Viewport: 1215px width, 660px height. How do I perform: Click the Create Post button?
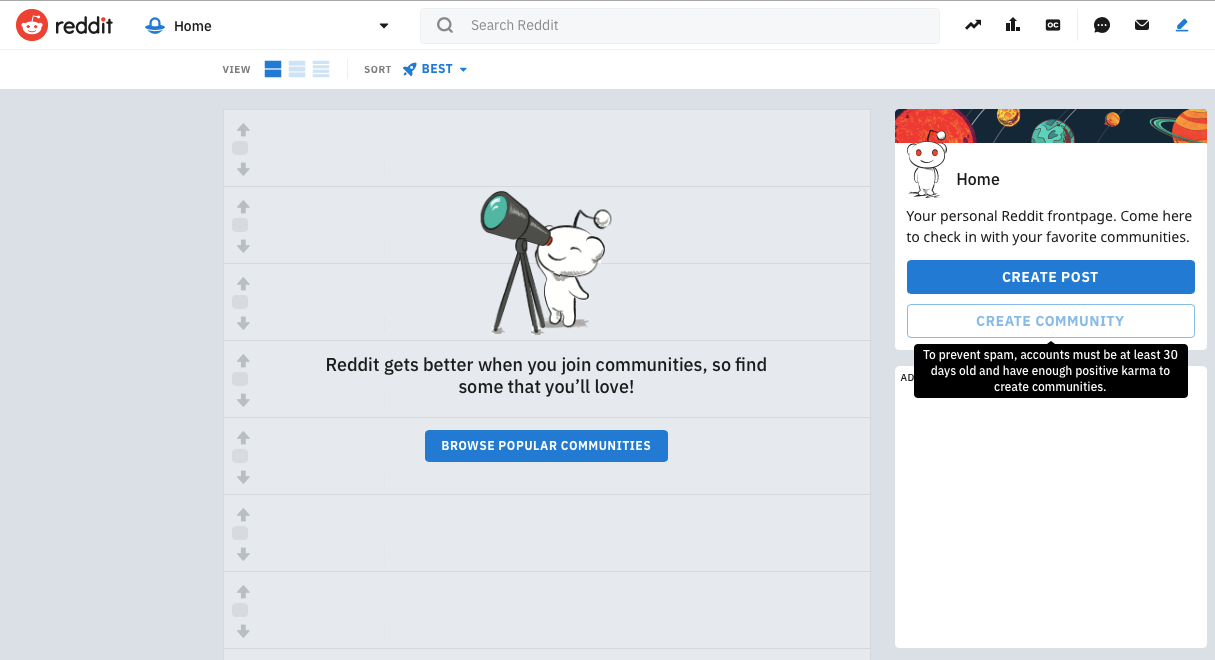[1051, 277]
